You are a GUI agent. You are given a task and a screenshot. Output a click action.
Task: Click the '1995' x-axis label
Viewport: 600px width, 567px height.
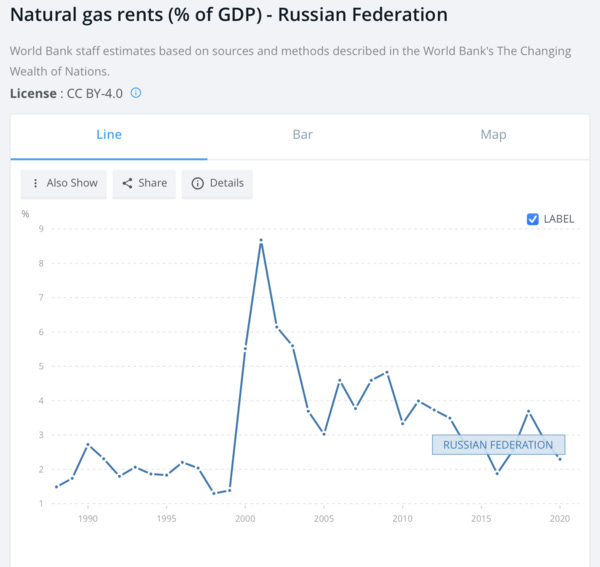pyautogui.click(x=166, y=519)
